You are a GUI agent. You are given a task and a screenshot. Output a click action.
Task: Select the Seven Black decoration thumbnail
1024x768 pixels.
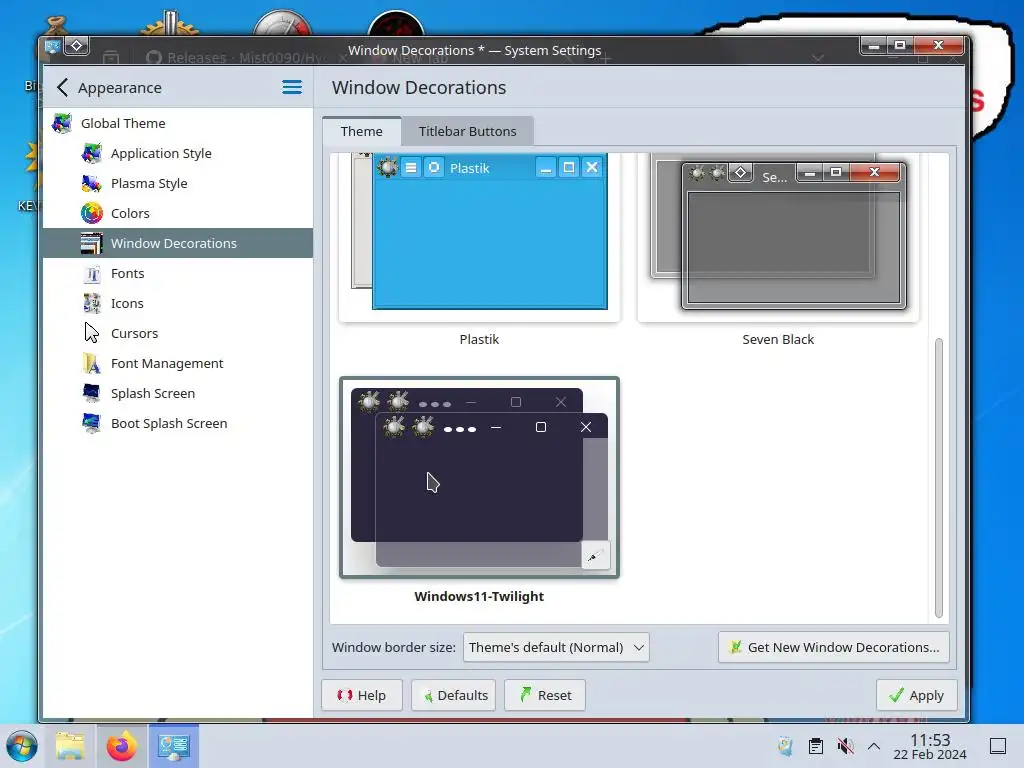(x=778, y=237)
